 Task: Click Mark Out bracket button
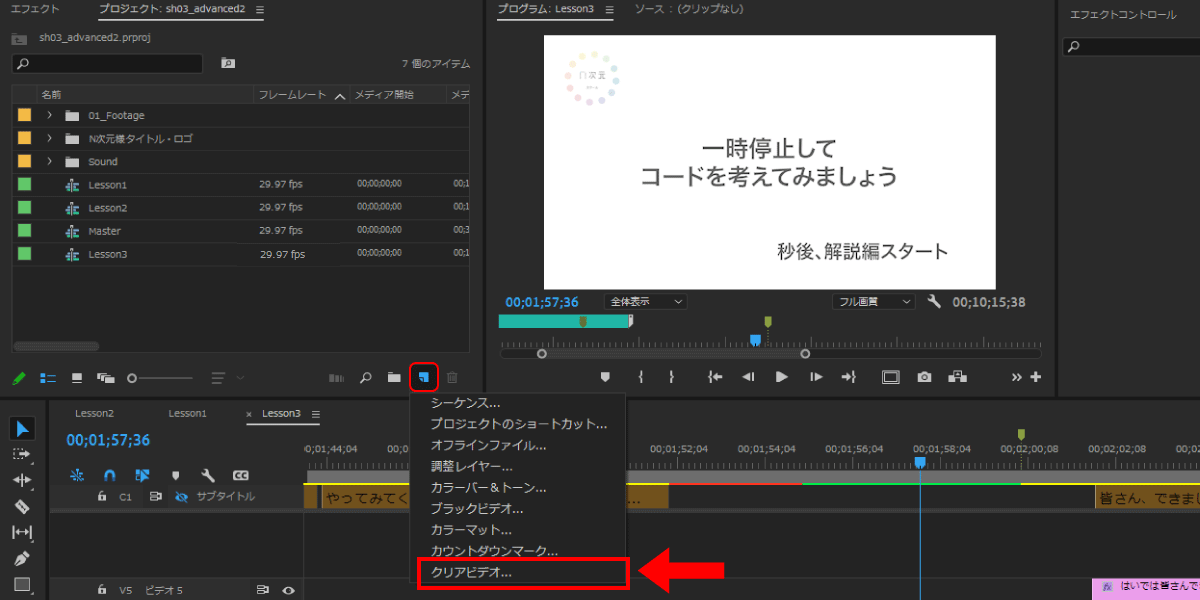tap(671, 377)
